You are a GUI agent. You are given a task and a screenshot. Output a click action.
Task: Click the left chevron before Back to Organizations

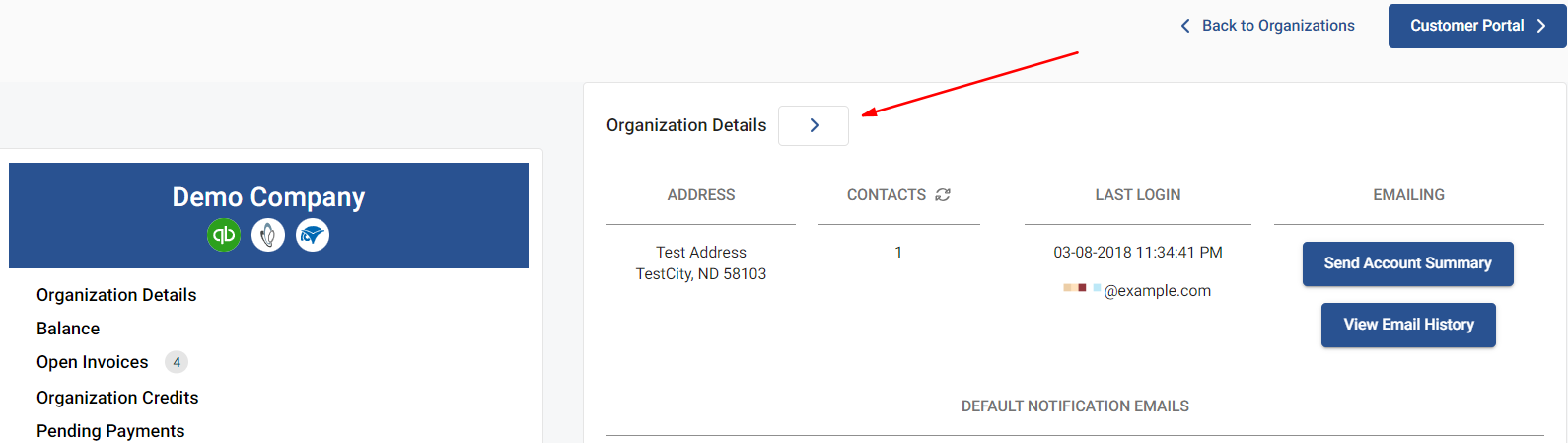[x=1185, y=26]
